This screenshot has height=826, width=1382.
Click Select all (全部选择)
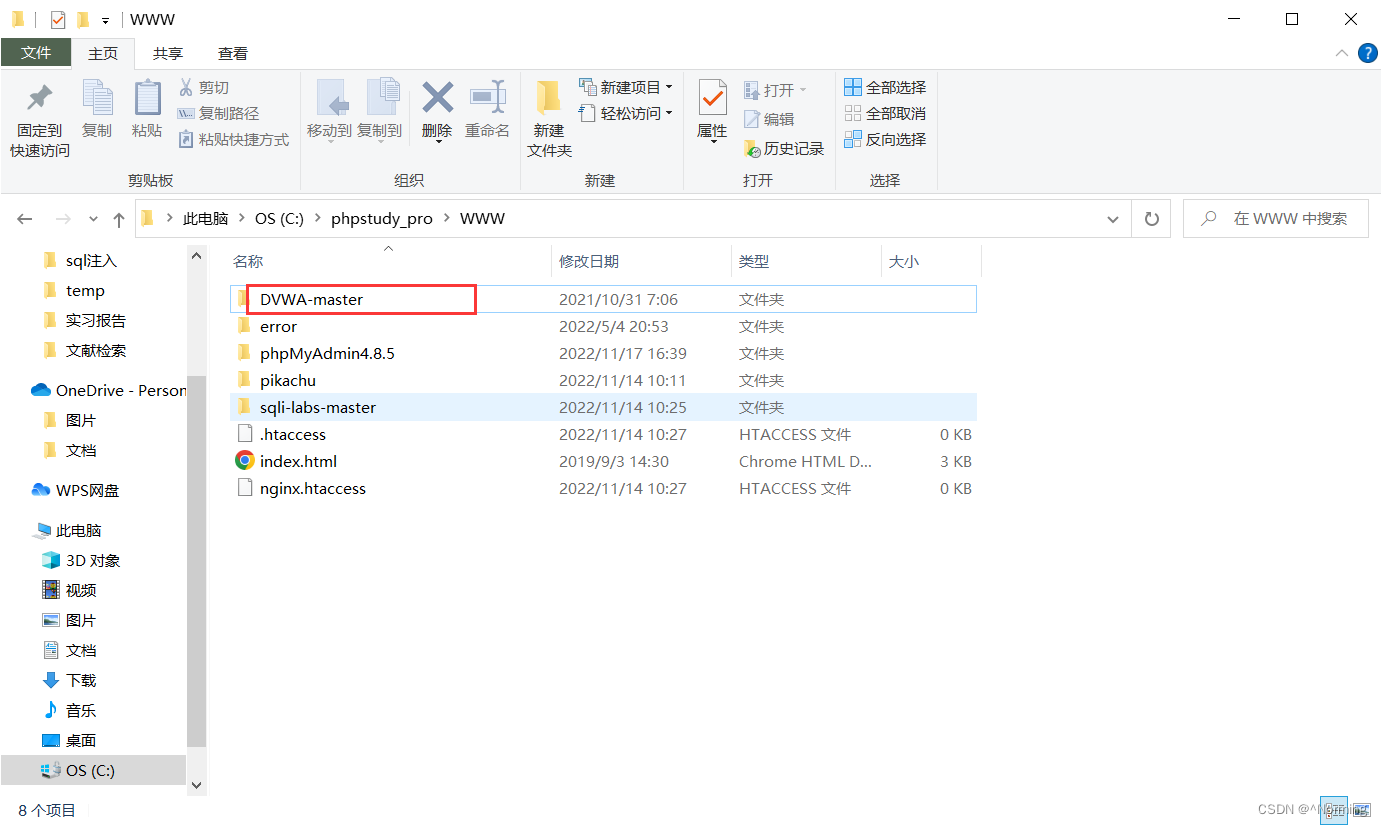[x=886, y=88]
